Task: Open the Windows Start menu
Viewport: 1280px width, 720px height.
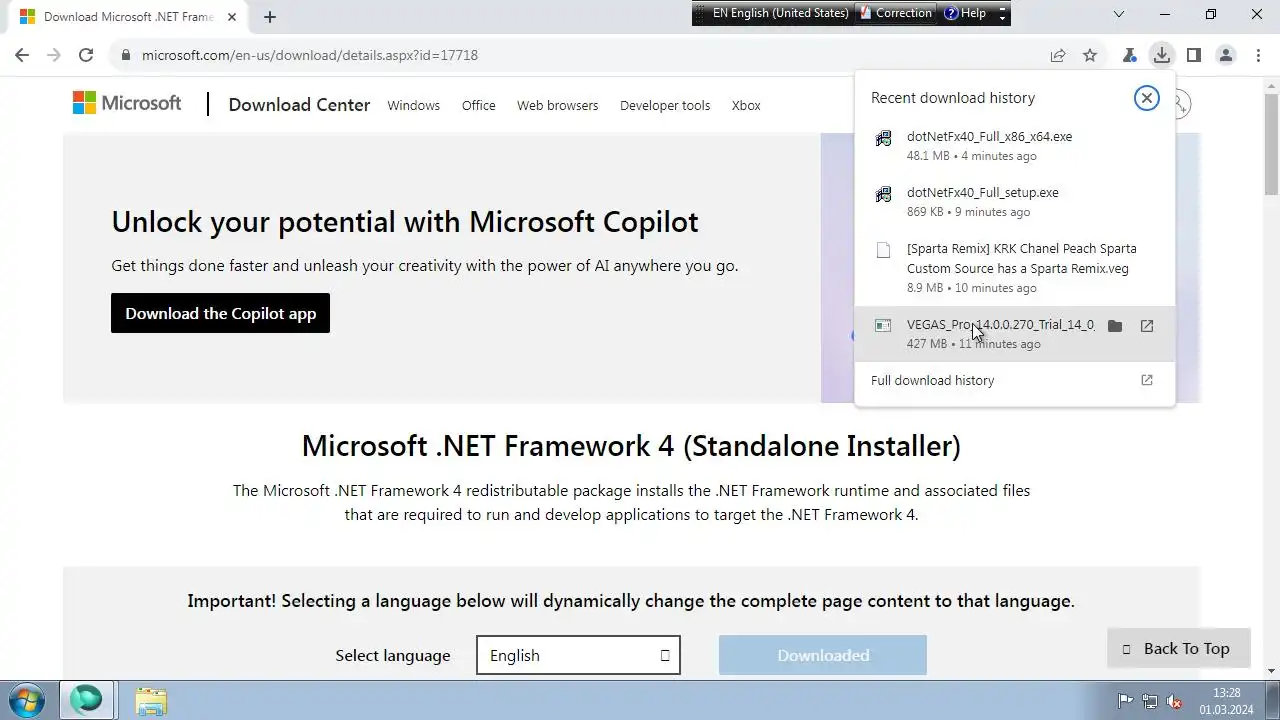Action: click(x=27, y=699)
